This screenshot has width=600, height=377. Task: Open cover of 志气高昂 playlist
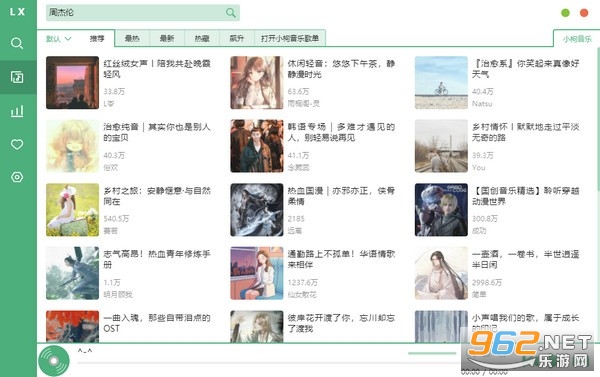(x=72, y=273)
